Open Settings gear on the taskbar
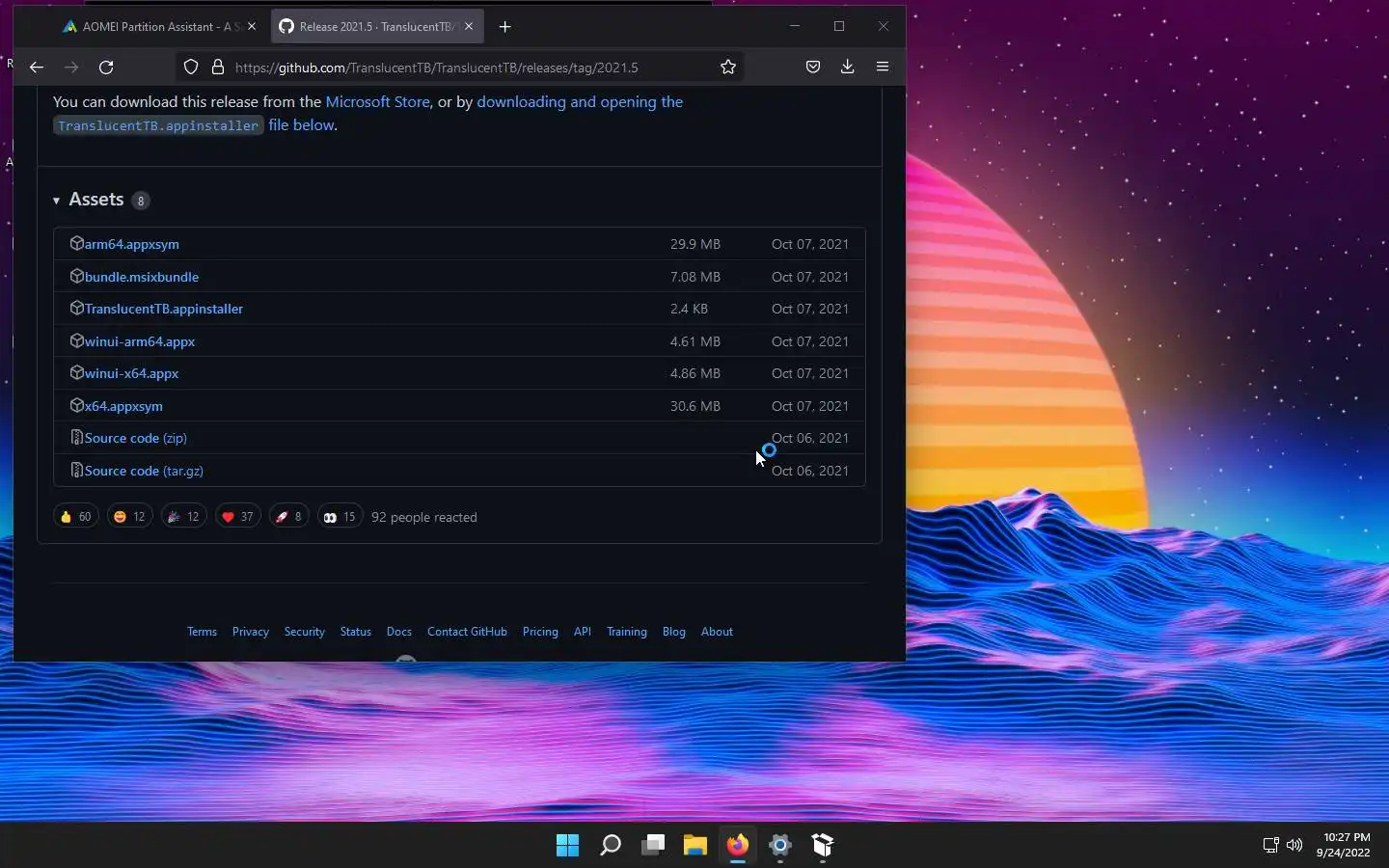1389x868 pixels. click(x=780, y=846)
